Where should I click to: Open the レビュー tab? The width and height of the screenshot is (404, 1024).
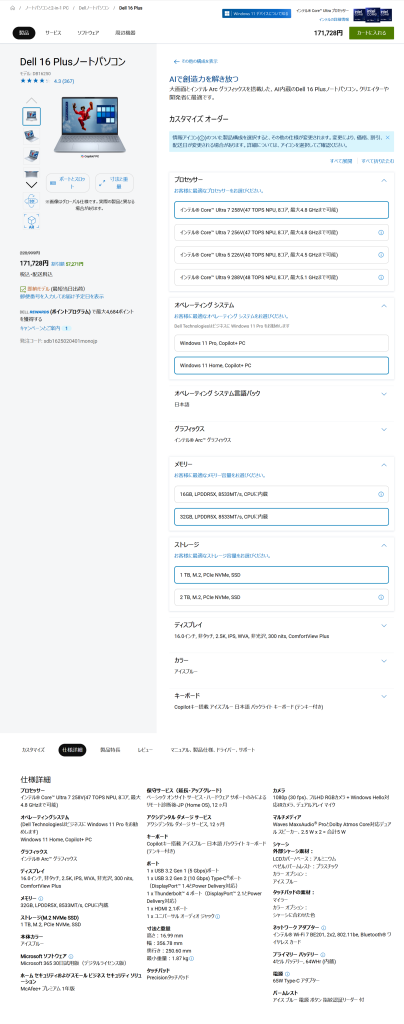click(145, 750)
